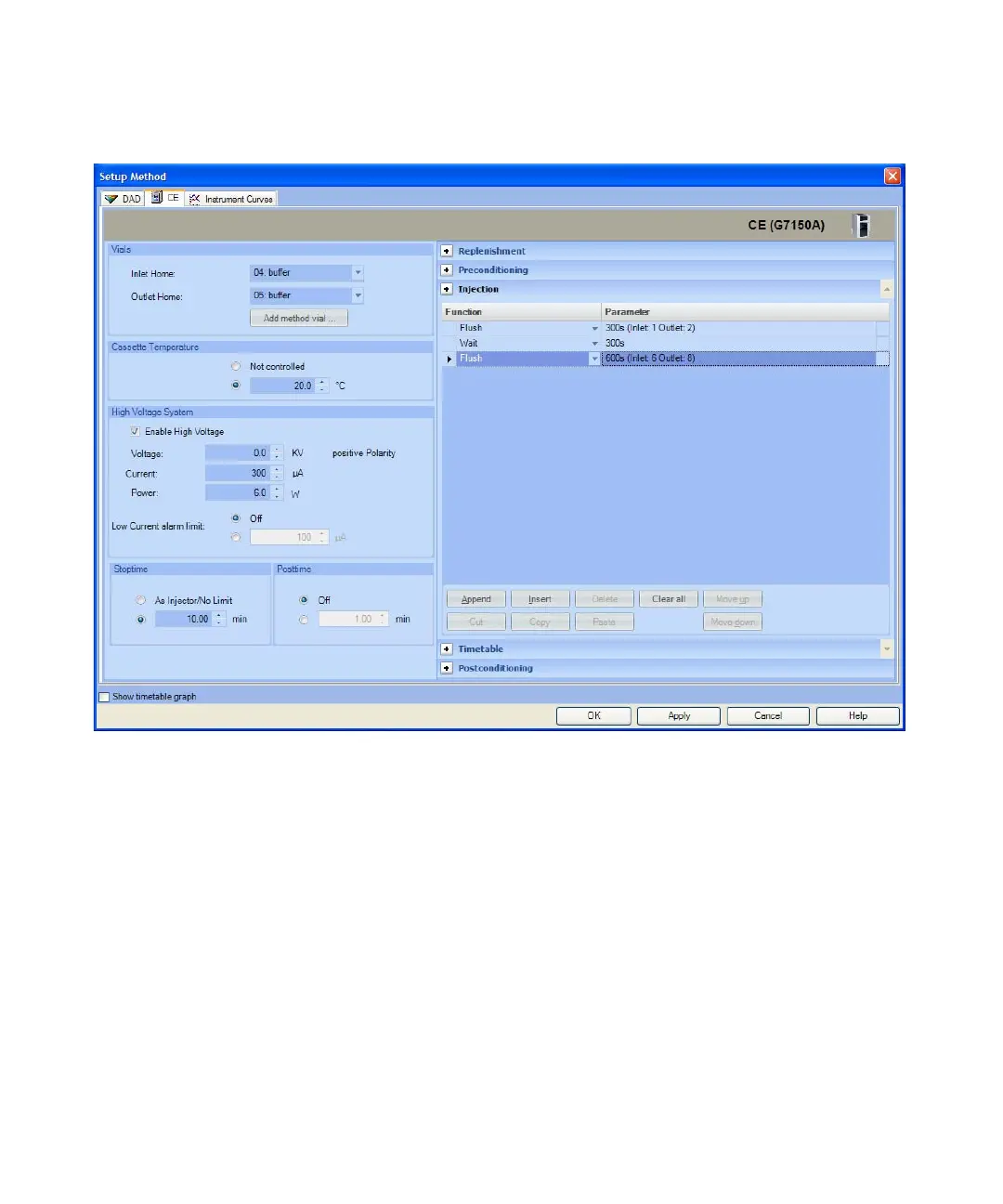Toggle the Injection section expander
This screenshot has height=1204, width=1003.
[447, 289]
